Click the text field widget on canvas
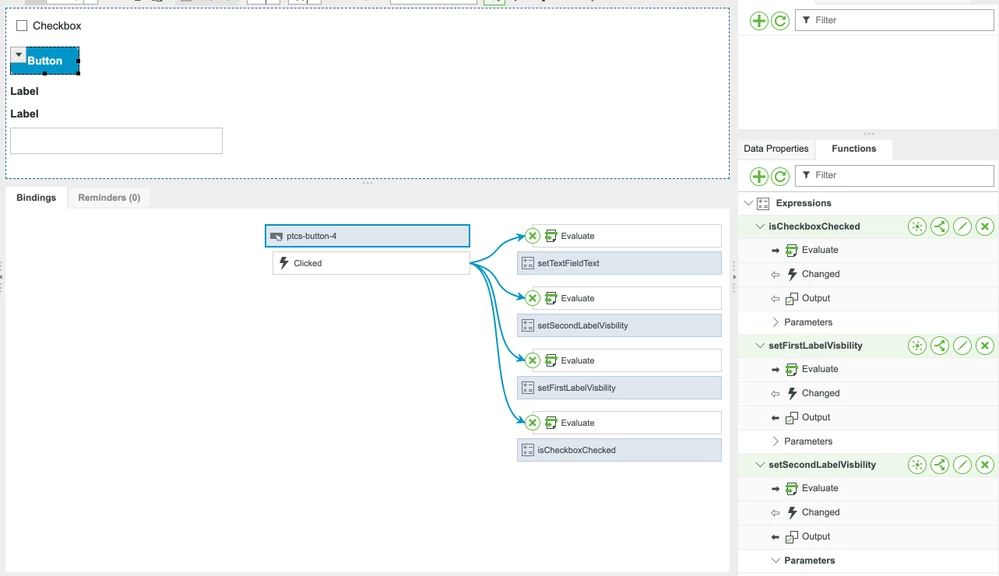 (x=117, y=141)
